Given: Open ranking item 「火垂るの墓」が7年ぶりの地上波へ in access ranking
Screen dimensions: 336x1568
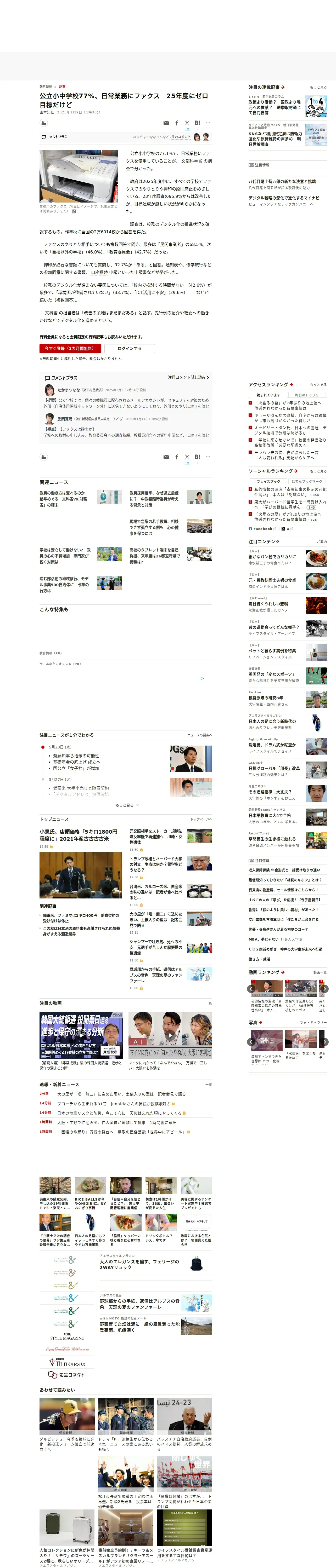Looking at the screenshot, I should tap(287, 405).
